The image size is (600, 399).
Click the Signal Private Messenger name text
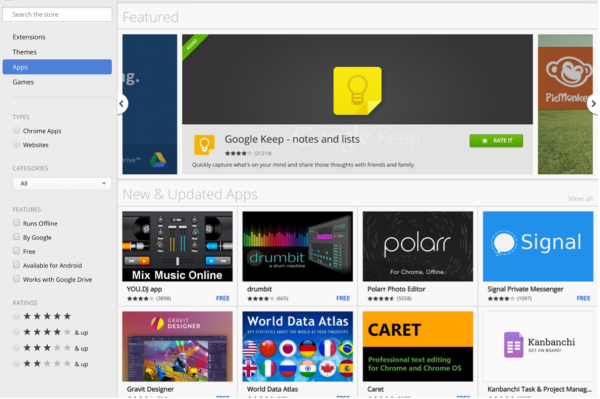click(x=525, y=289)
